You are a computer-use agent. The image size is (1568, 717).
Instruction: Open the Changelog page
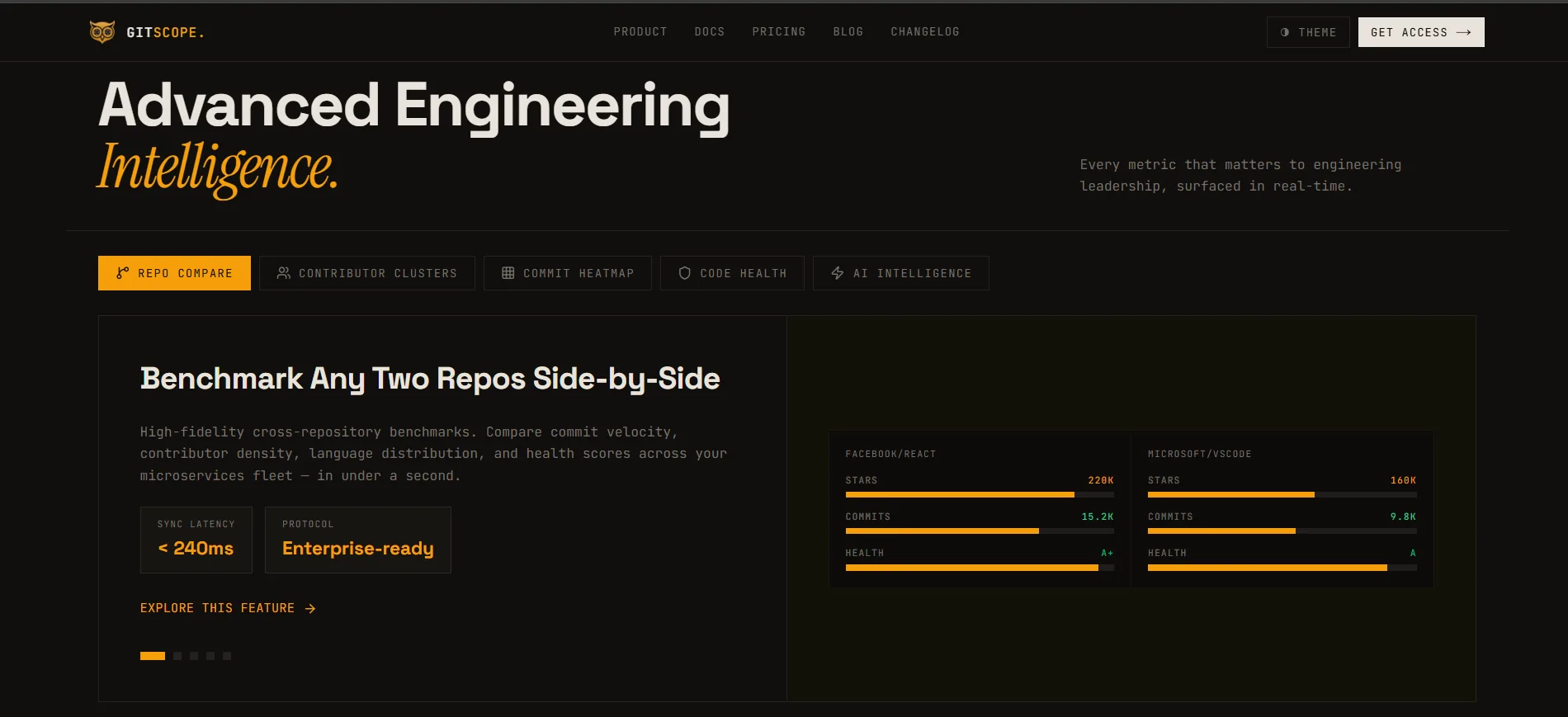point(925,31)
